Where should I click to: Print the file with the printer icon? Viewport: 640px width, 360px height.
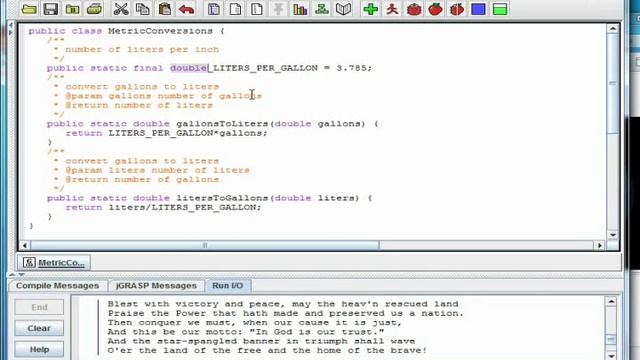click(x=94, y=9)
